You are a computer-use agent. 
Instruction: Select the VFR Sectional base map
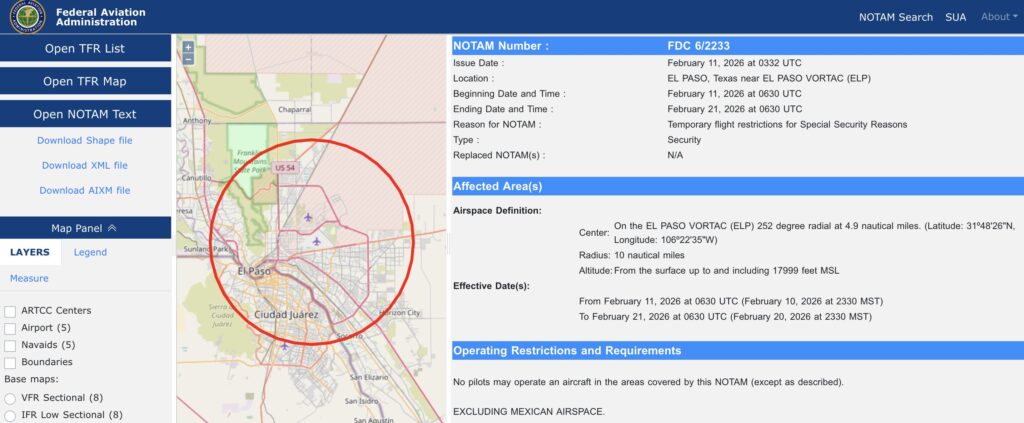click(10, 398)
